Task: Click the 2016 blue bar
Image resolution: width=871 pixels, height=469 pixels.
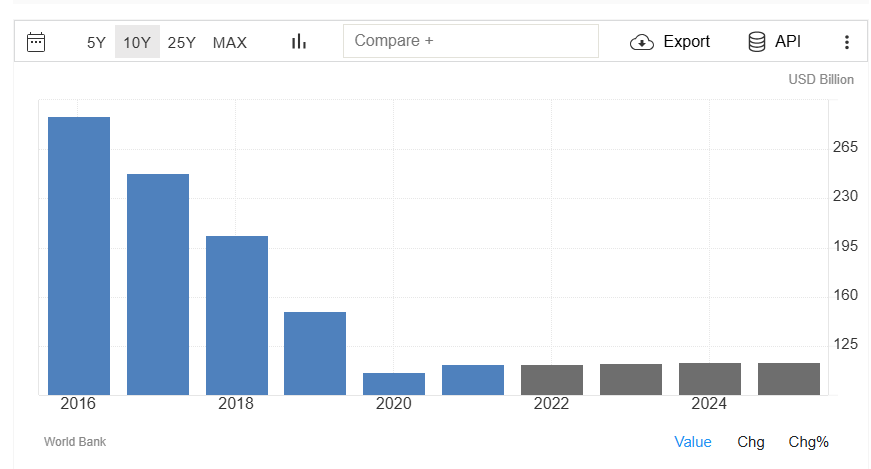Action: click(x=79, y=256)
